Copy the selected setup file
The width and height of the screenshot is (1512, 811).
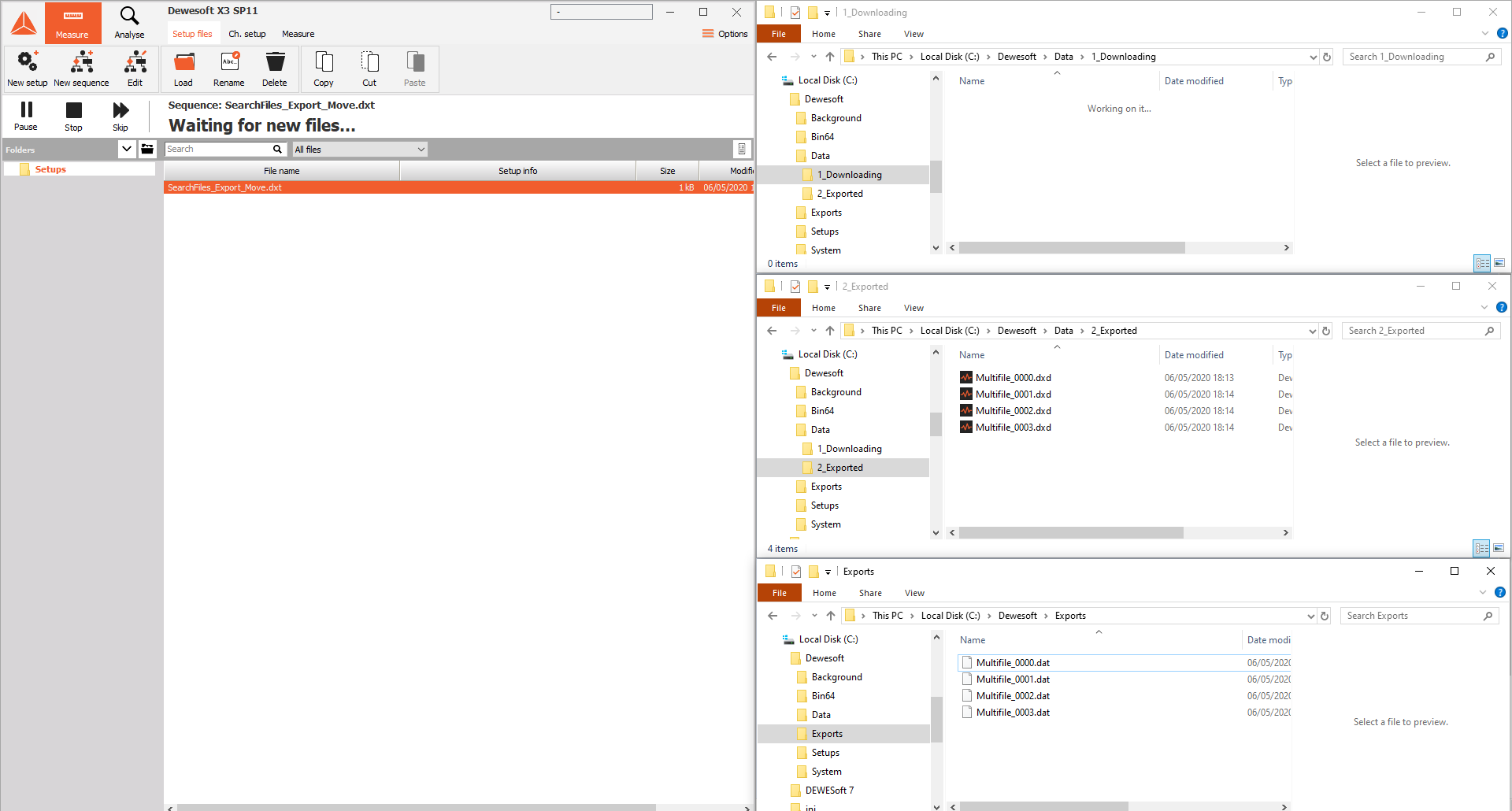324,68
